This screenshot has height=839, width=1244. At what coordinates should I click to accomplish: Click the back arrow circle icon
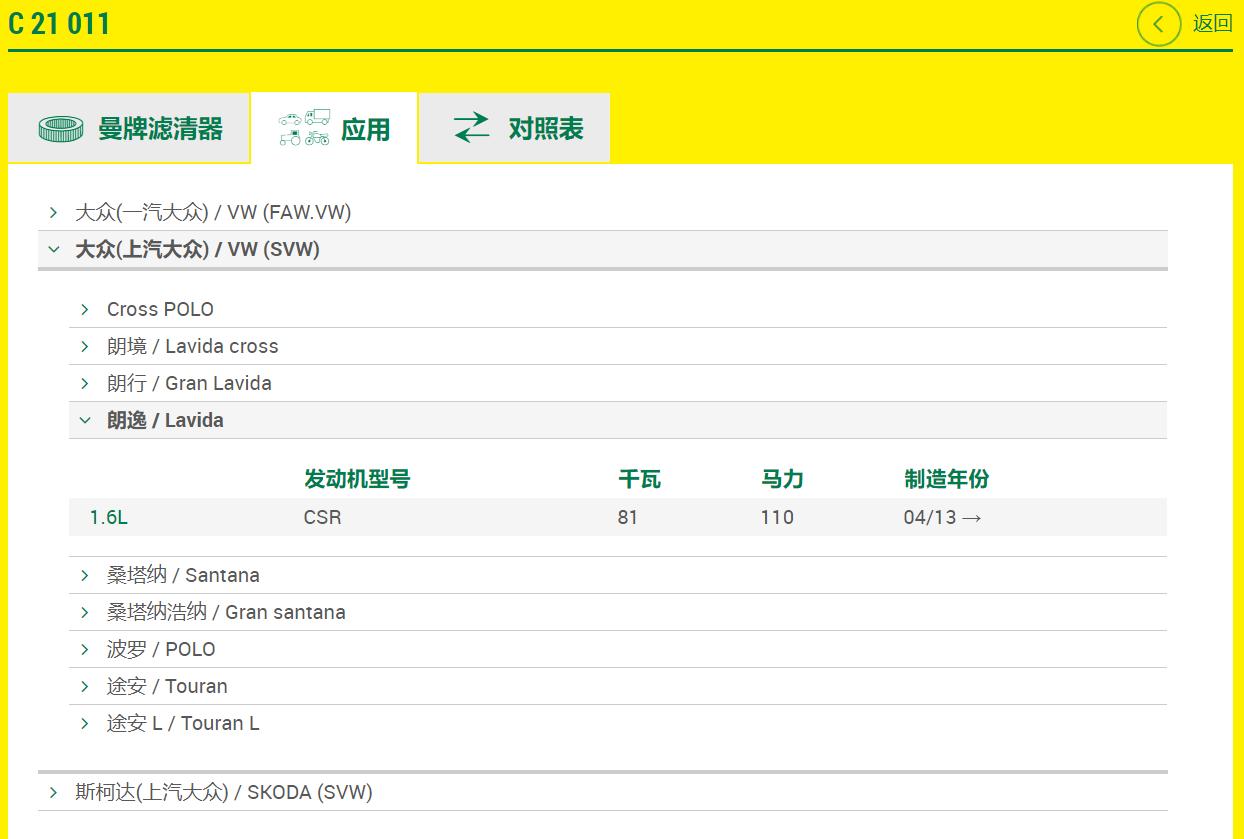pos(1158,24)
